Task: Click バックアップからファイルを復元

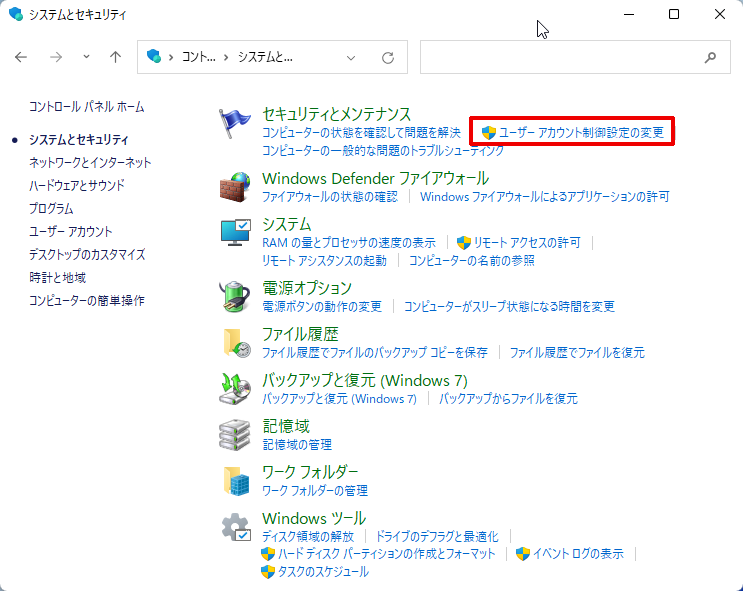Action: pyautogui.click(x=508, y=399)
